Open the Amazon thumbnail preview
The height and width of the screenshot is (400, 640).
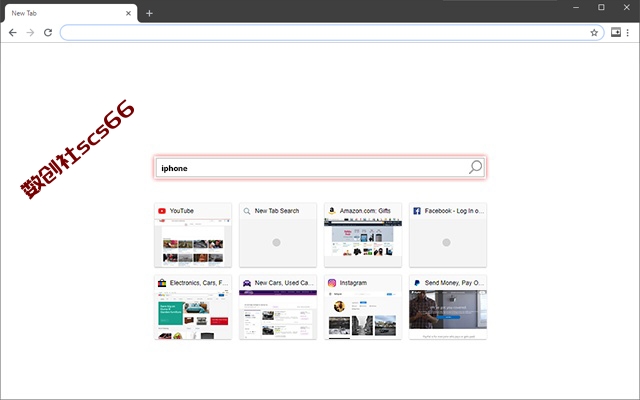(363, 243)
